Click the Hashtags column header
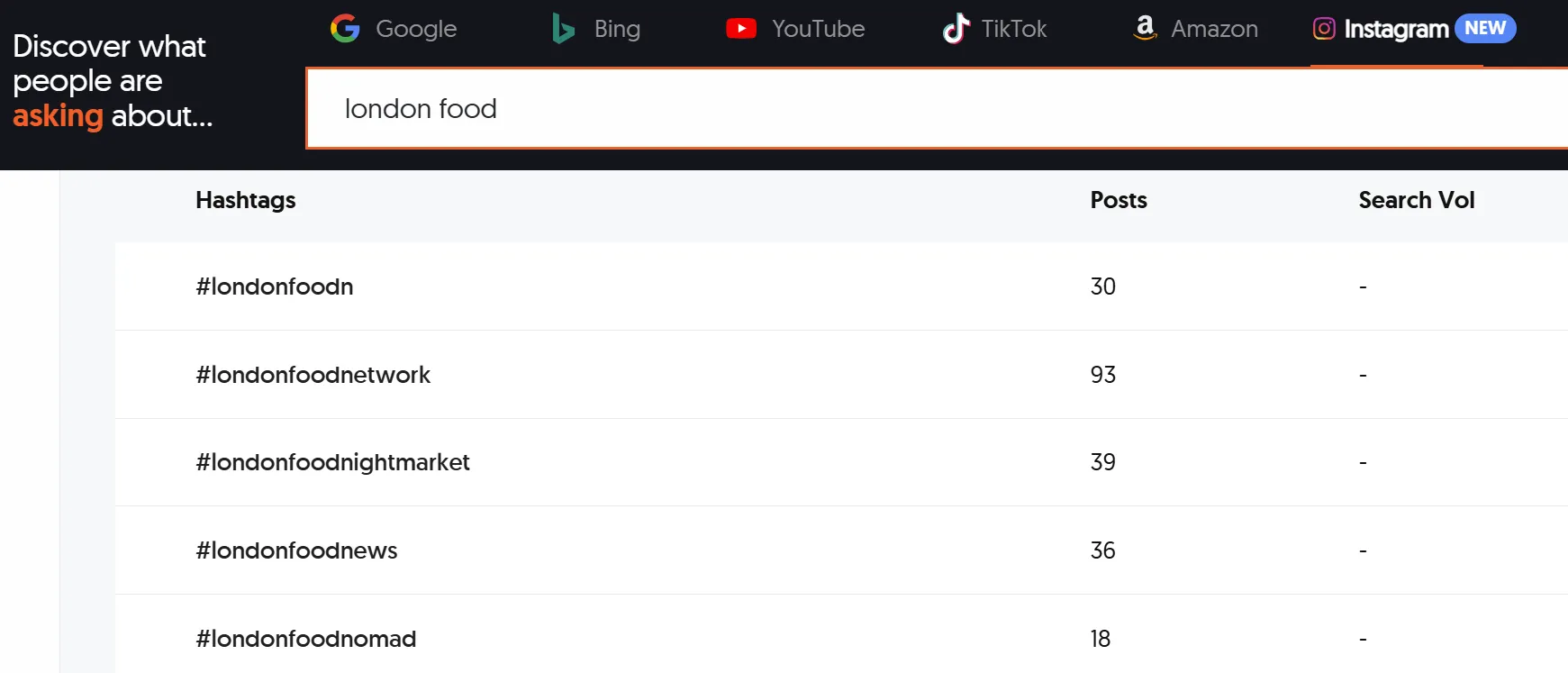Viewport: 1568px width, 673px height. pyautogui.click(x=245, y=200)
